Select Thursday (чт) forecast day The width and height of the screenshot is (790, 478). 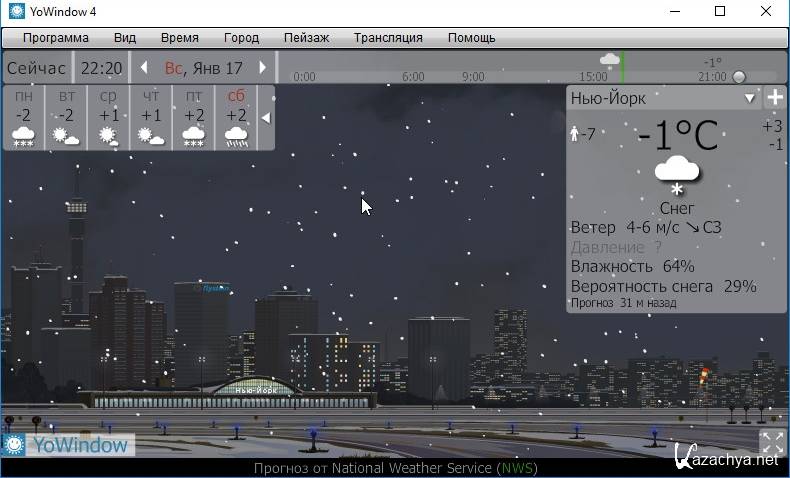151,118
